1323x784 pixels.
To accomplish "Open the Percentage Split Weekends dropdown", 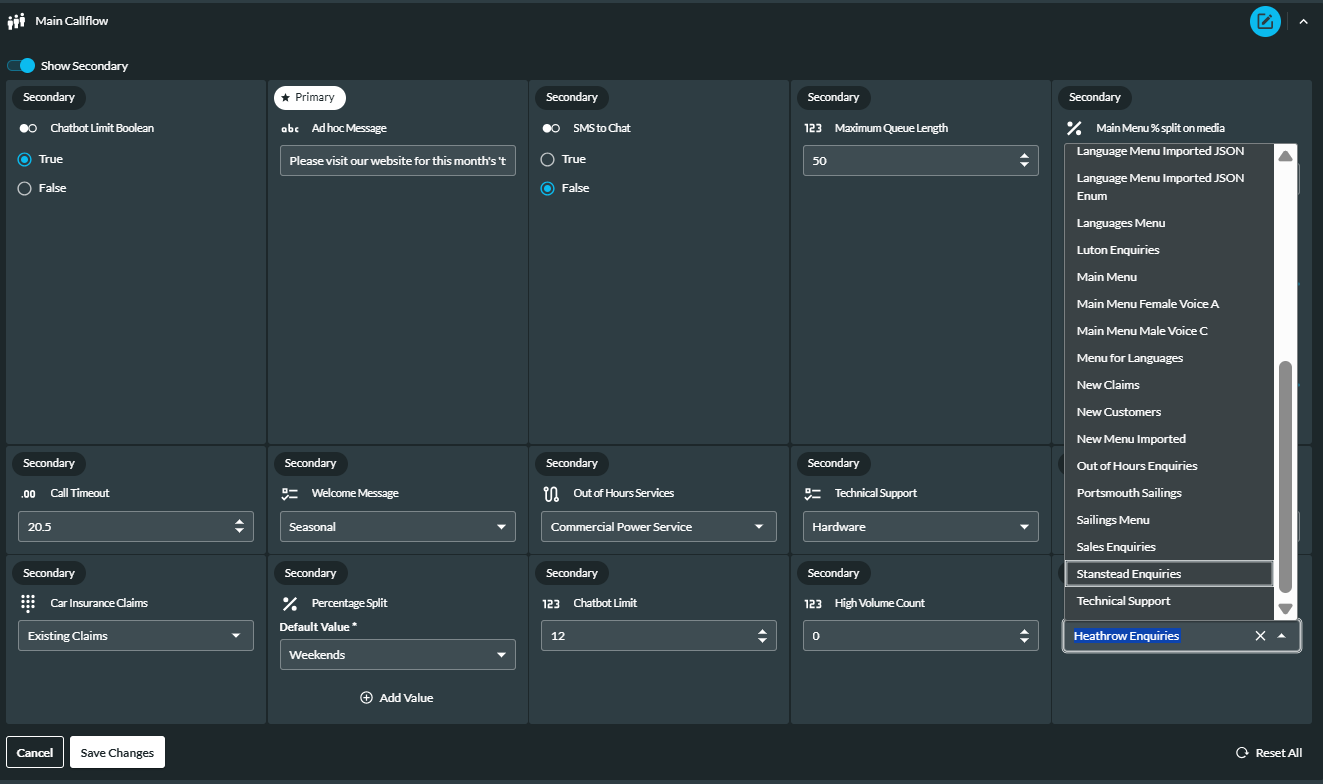I will [x=398, y=655].
